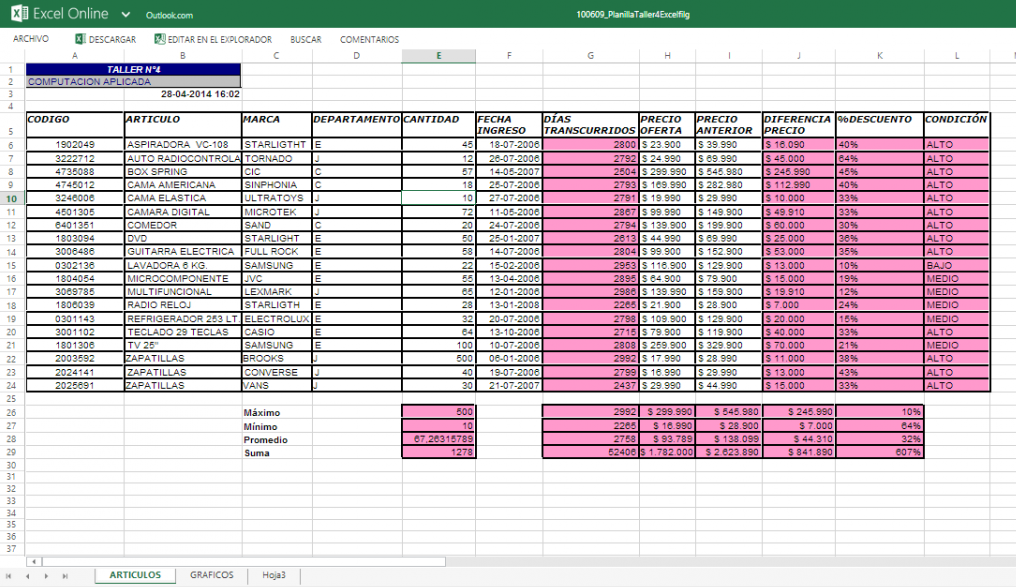Go to the Outlook.com link
Image resolution: width=1016 pixels, height=587 pixels.
(x=169, y=15)
